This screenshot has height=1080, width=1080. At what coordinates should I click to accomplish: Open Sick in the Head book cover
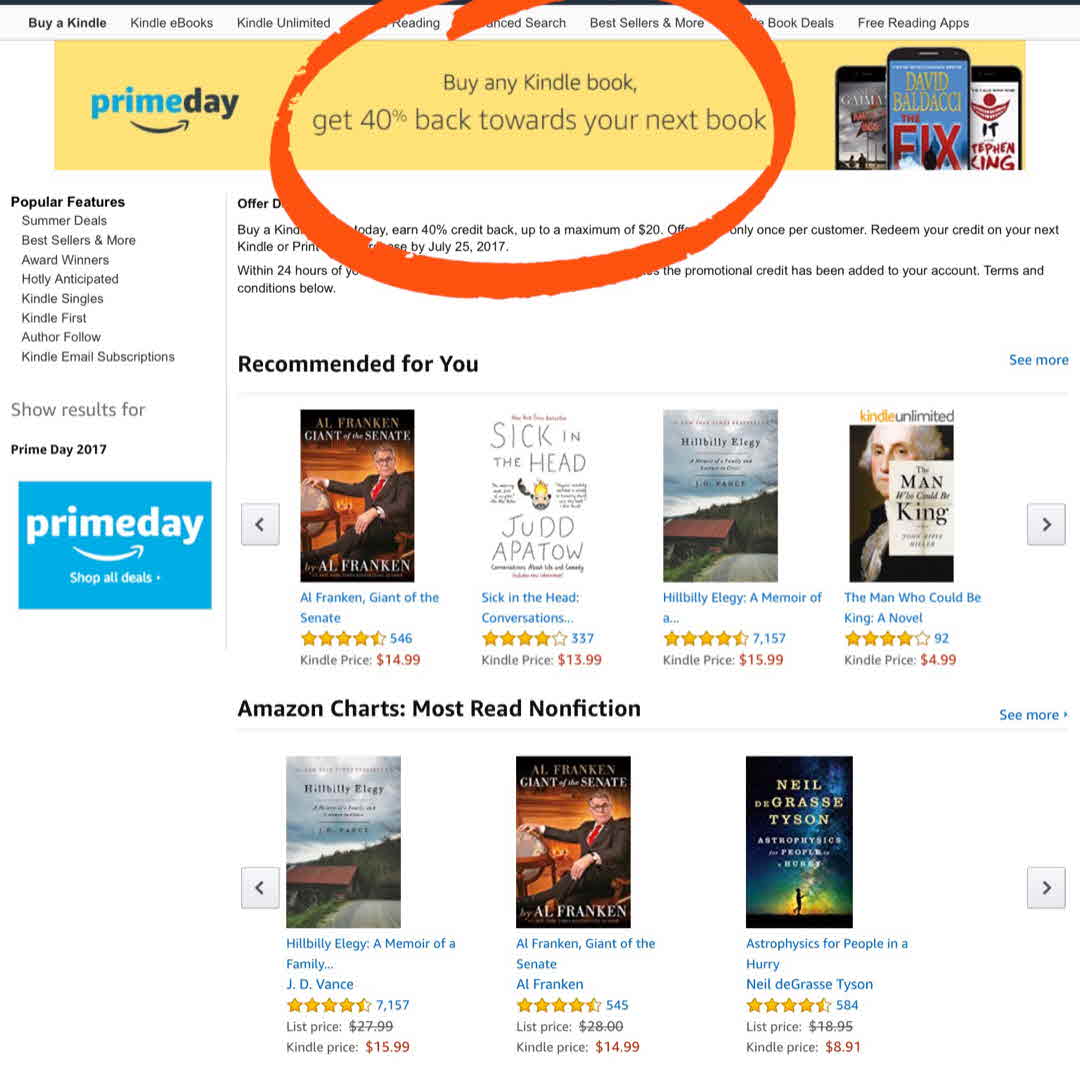coord(538,495)
